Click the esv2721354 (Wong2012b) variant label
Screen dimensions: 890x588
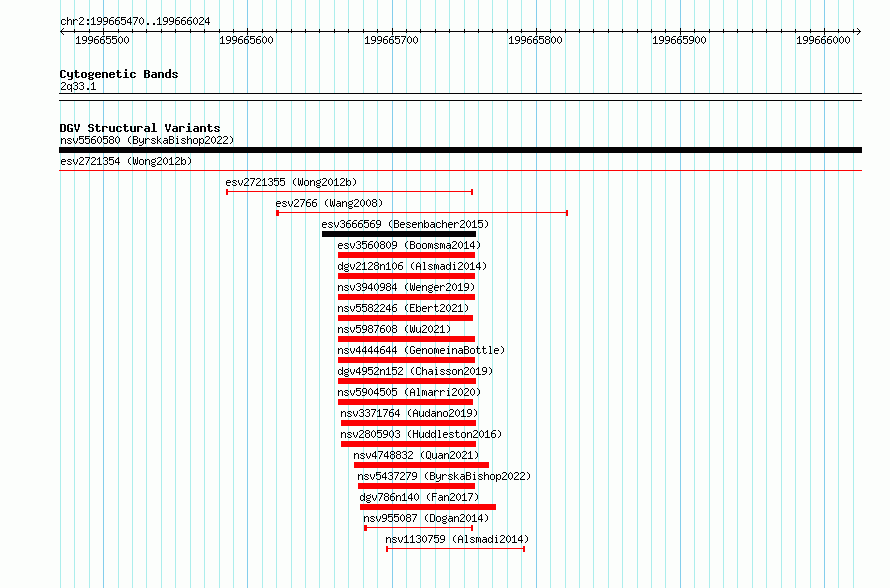(126, 161)
